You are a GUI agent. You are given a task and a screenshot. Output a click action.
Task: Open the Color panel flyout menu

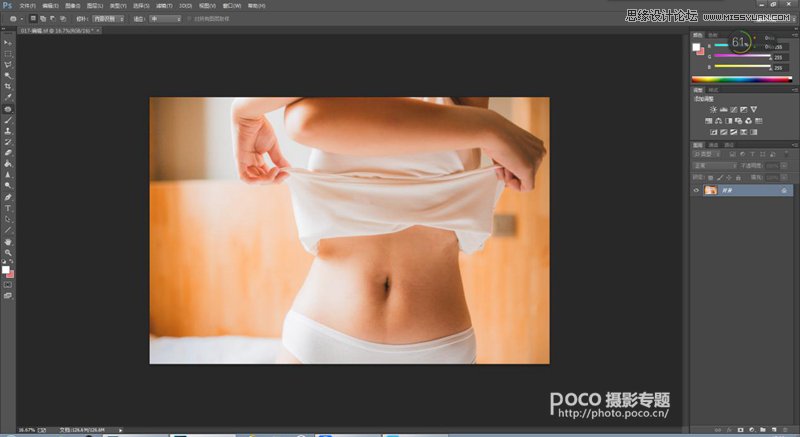[x=795, y=35]
